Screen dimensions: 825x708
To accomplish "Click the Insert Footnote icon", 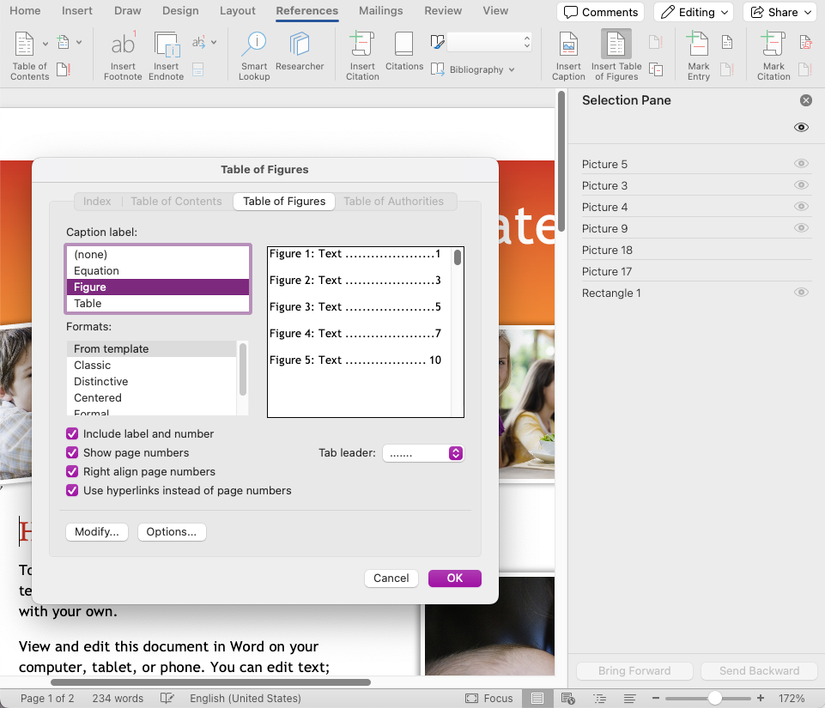I will click(x=123, y=45).
